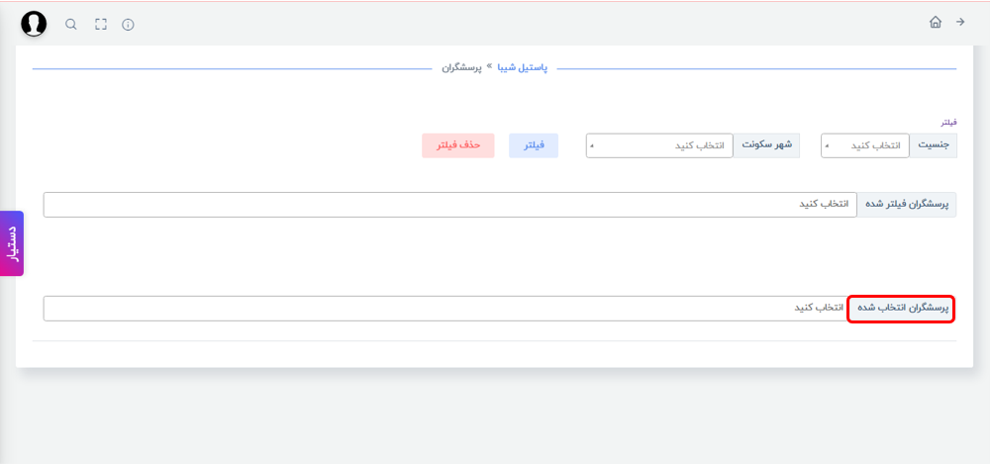Click the شهر سکونت label box
The height and width of the screenshot is (464, 990).
pos(766,145)
